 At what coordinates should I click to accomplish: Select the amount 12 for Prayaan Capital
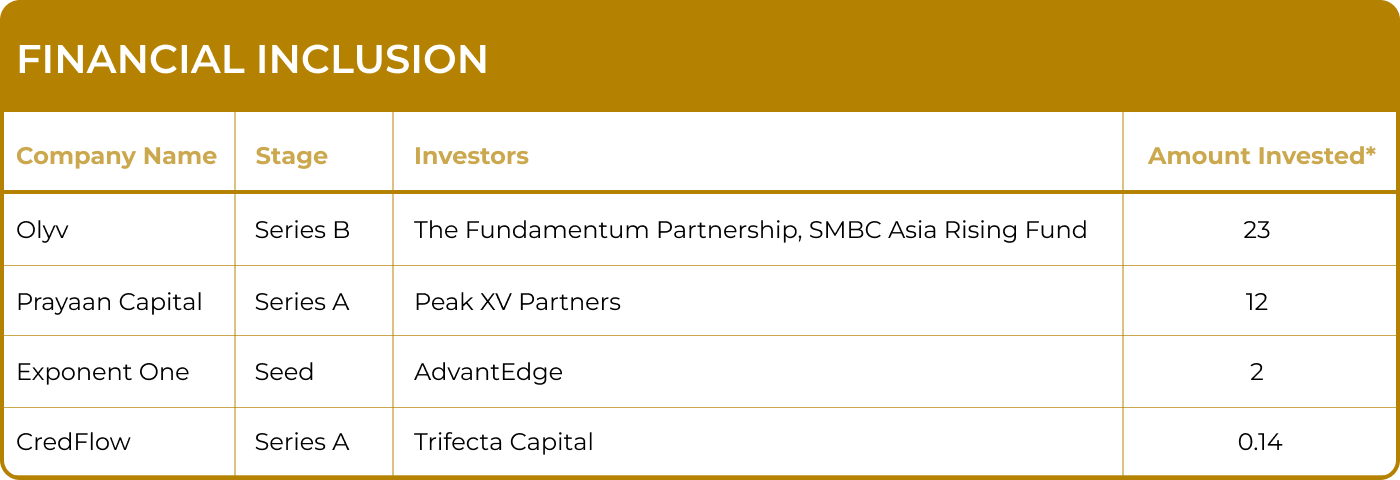(x=1257, y=301)
